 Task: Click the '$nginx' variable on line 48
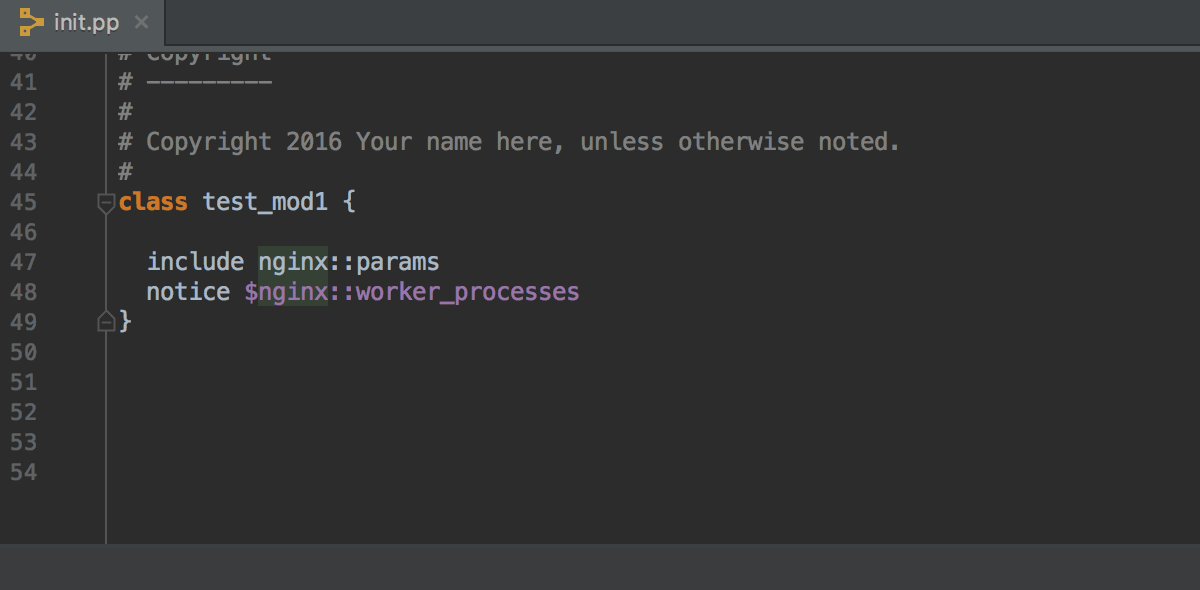click(286, 292)
